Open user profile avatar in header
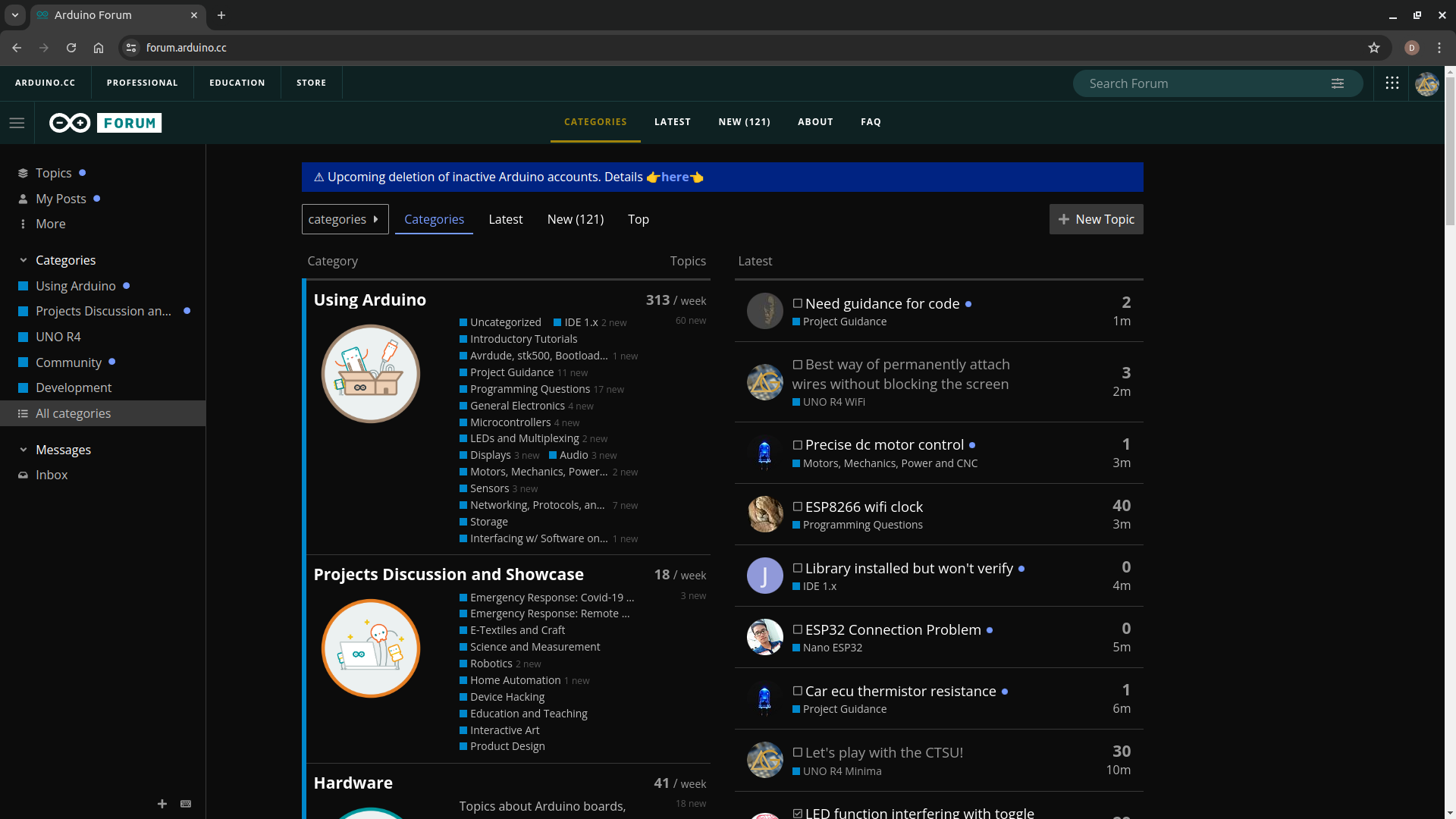The height and width of the screenshot is (819, 1456). tap(1426, 83)
